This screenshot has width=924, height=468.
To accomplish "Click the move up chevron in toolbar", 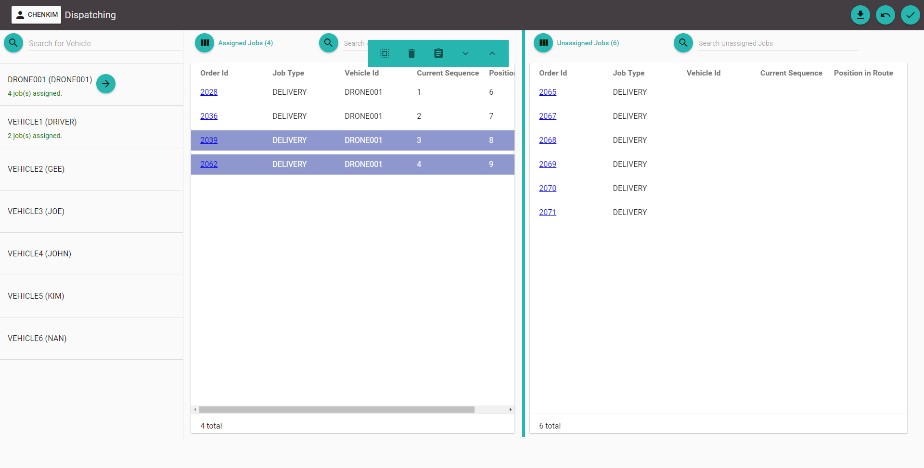I will (x=492, y=54).
